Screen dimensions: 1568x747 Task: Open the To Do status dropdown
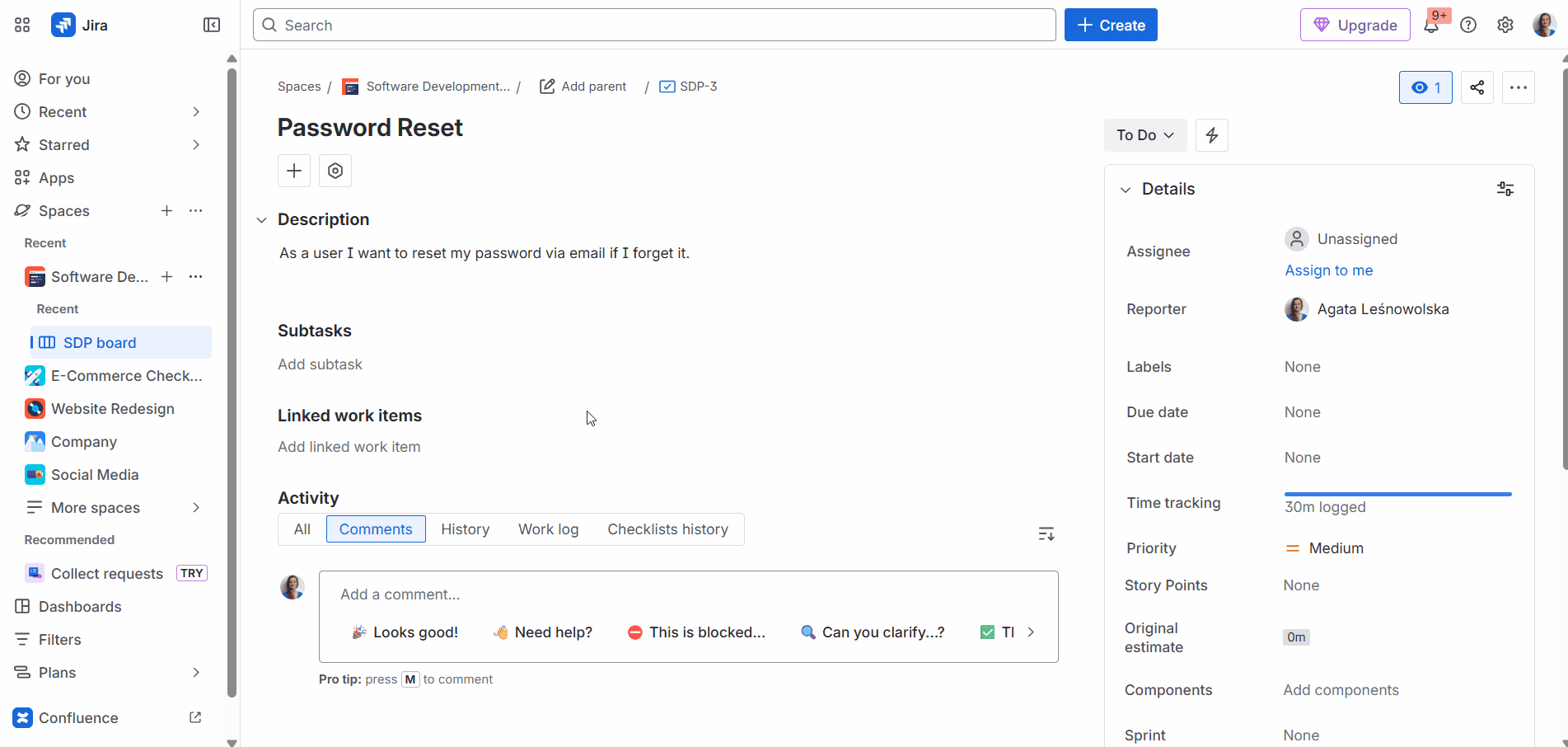(1145, 135)
